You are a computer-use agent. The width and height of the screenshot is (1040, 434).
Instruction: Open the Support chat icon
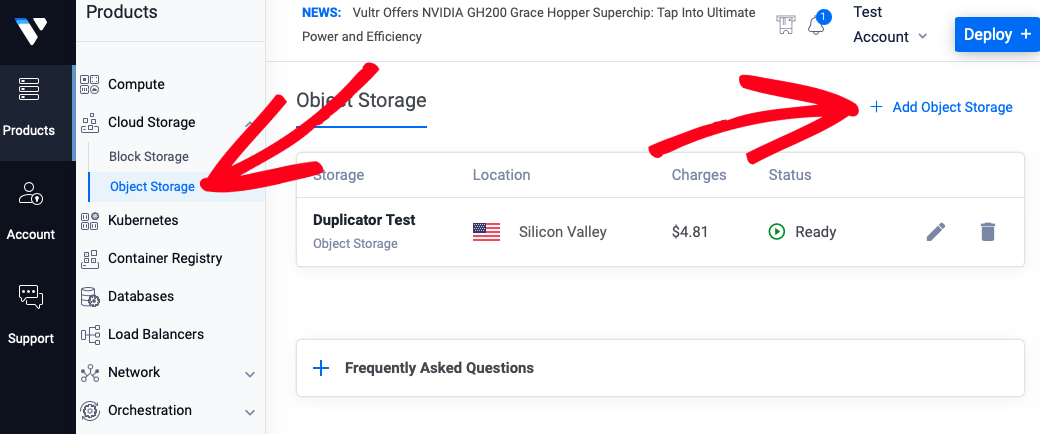click(31, 297)
